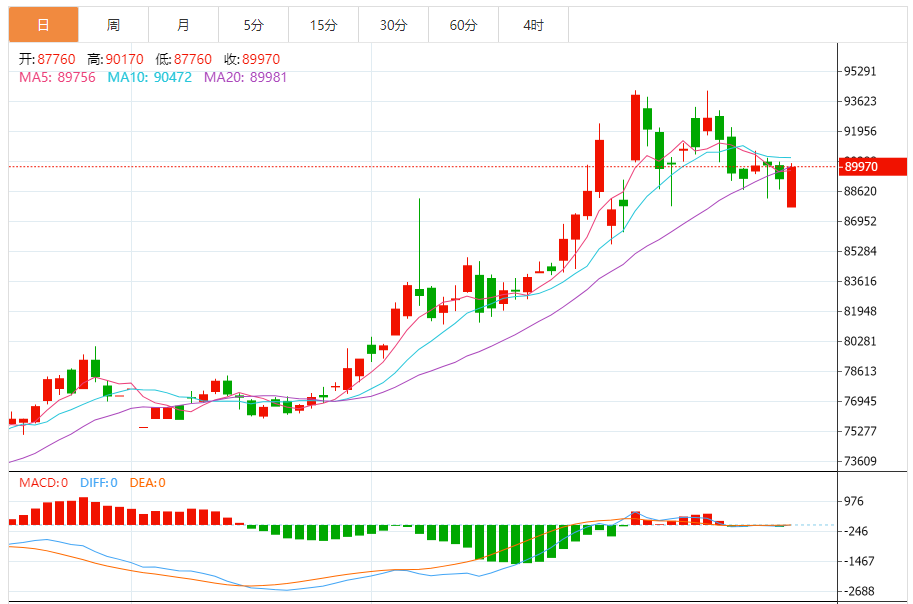Click the orange DEA indicator label
Viewport: 913px width, 604px height.
pyautogui.click(x=148, y=483)
